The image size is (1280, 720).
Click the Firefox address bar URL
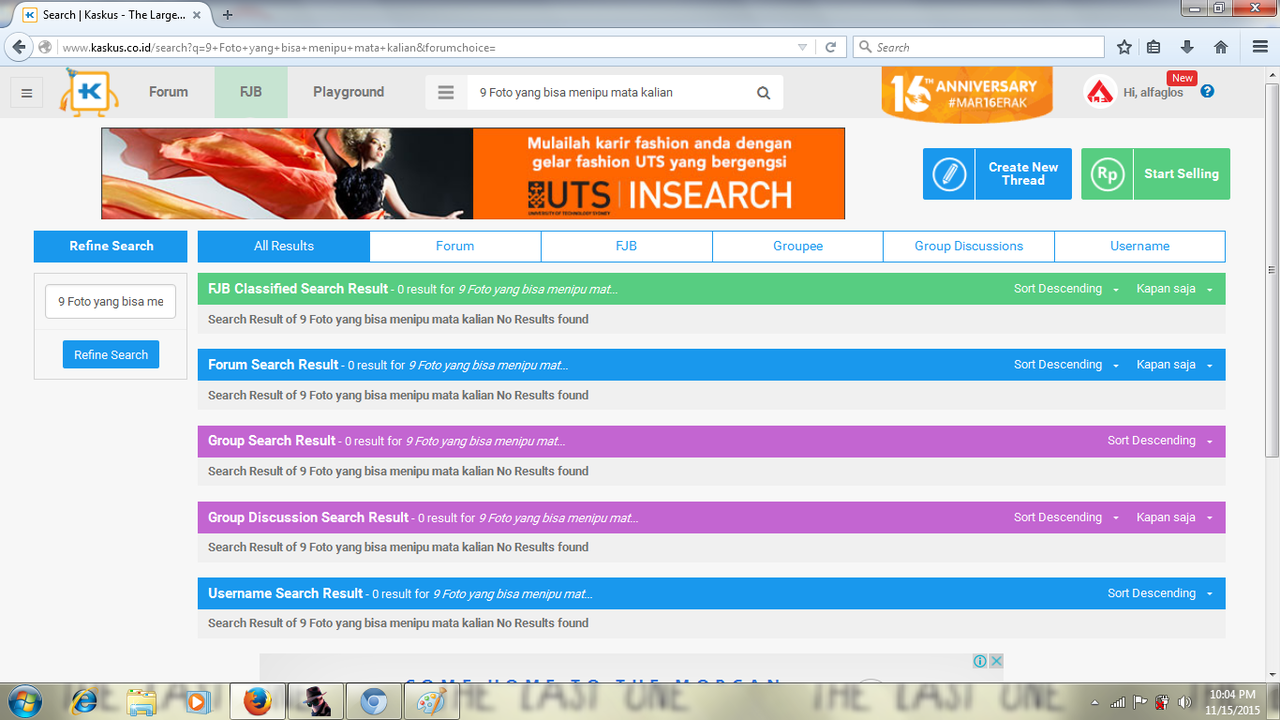click(425, 47)
